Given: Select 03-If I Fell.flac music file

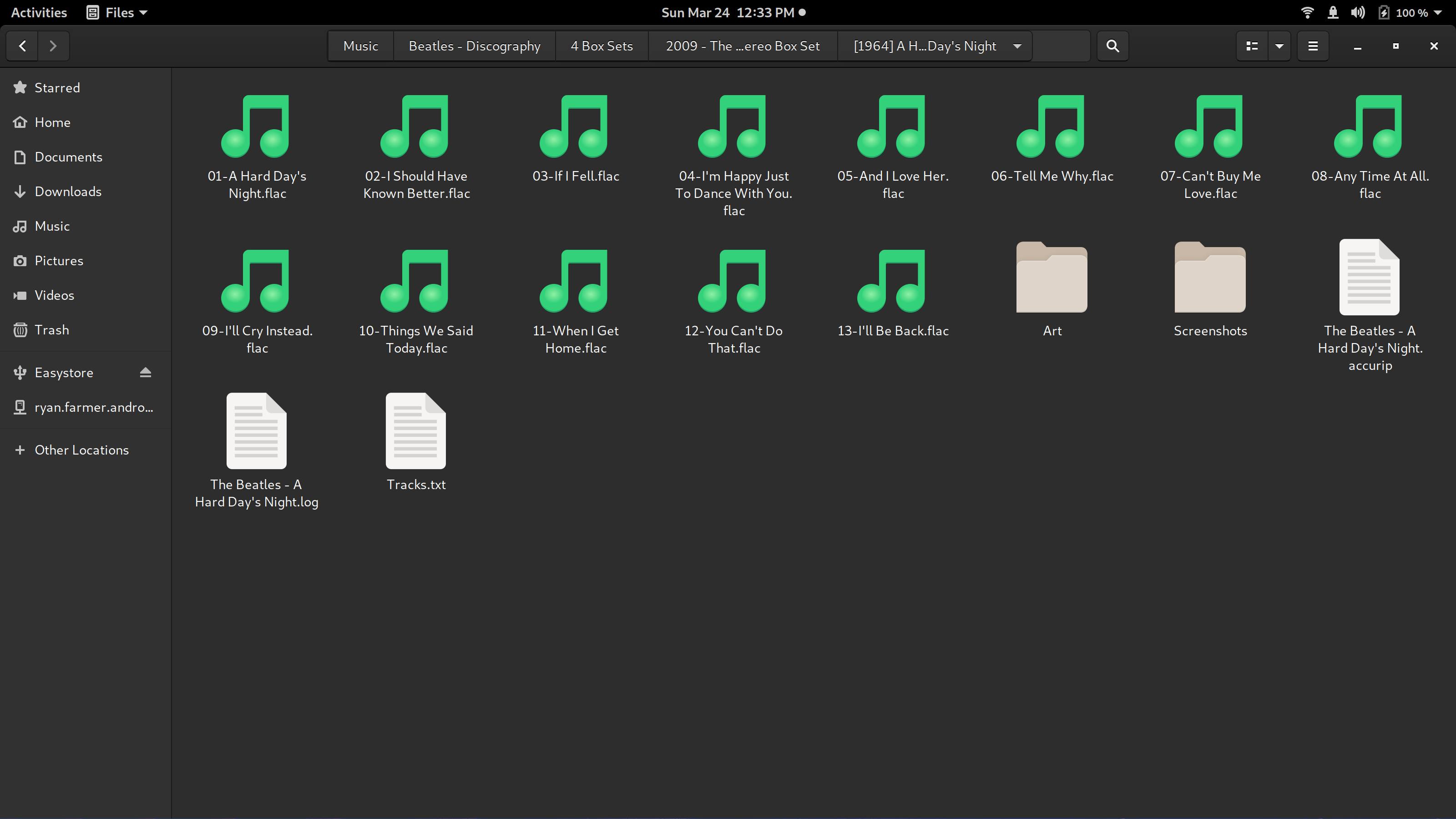Looking at the screenshot, I should pyautogui.click(x=575, y=127).
